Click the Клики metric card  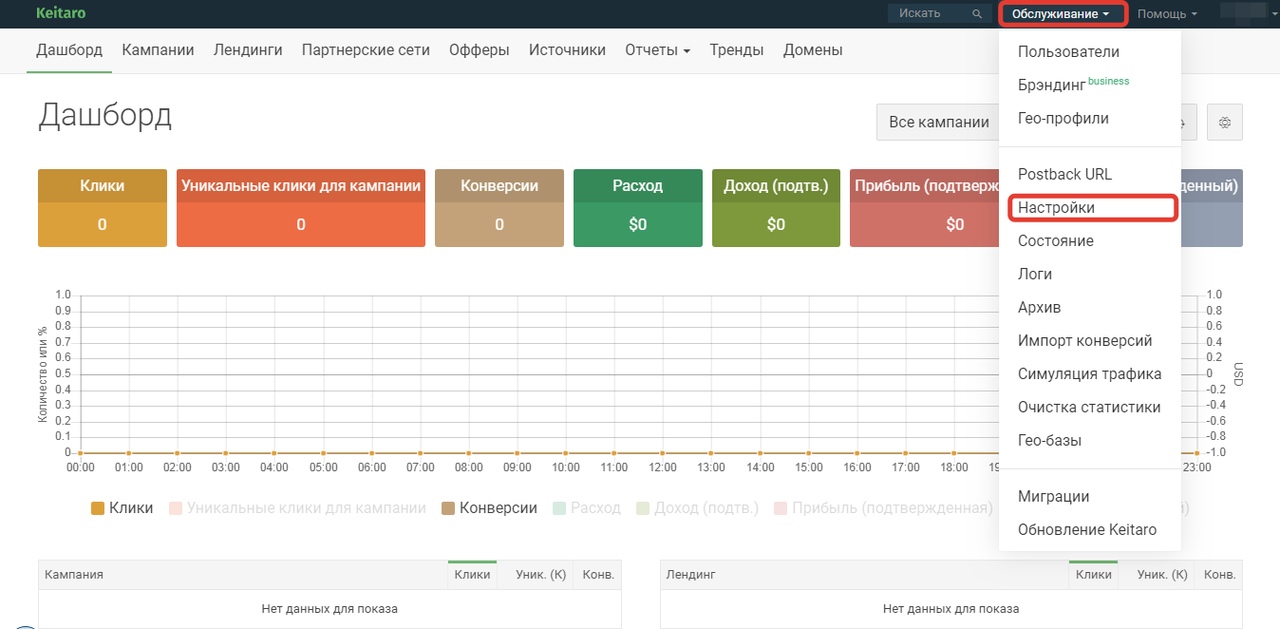tap(102, 207)
